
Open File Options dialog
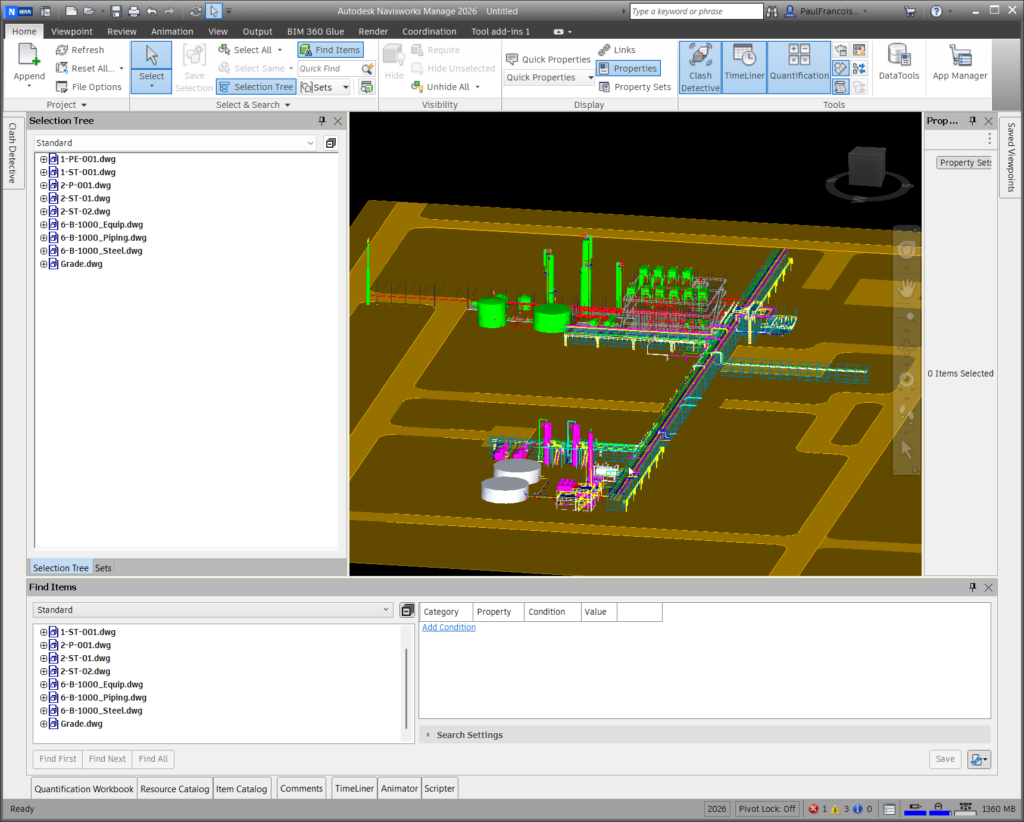[89, 87]
